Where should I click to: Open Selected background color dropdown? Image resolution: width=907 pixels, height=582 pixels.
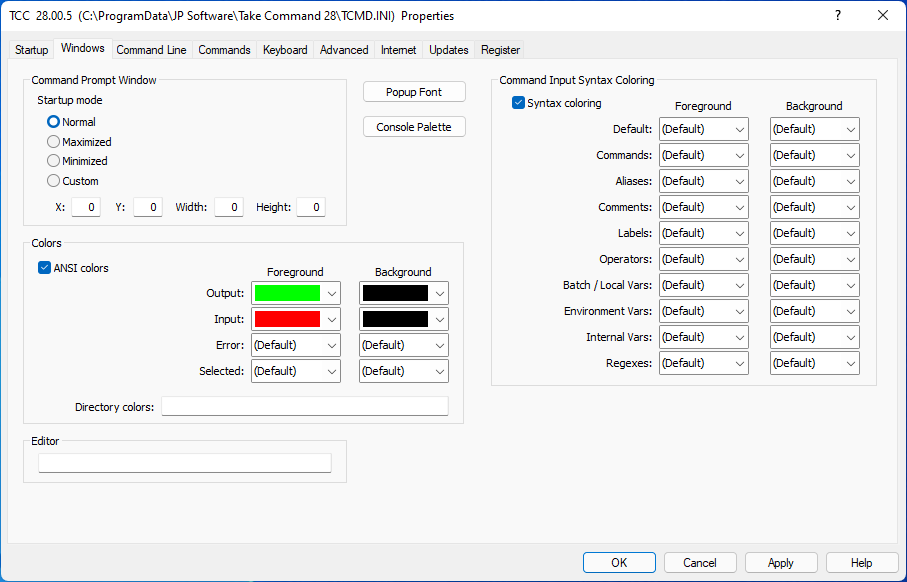point(404,371)
